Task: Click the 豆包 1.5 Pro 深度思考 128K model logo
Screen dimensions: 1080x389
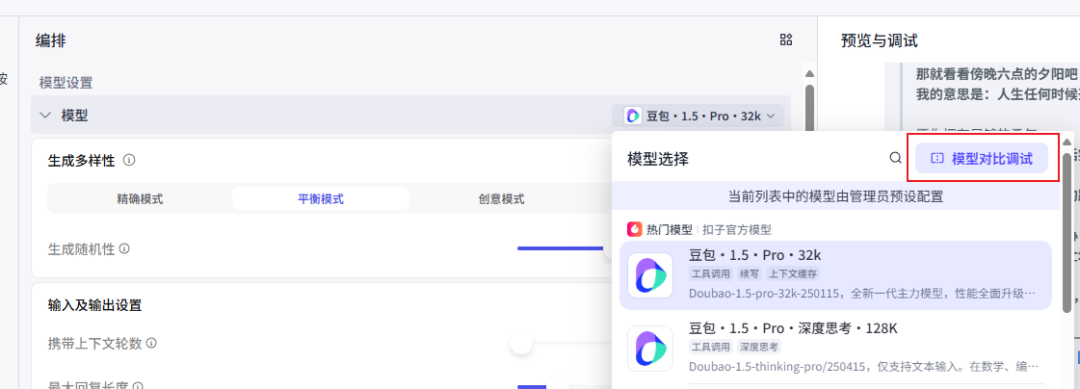Action: pyautogui.click(x=650, y=348)
